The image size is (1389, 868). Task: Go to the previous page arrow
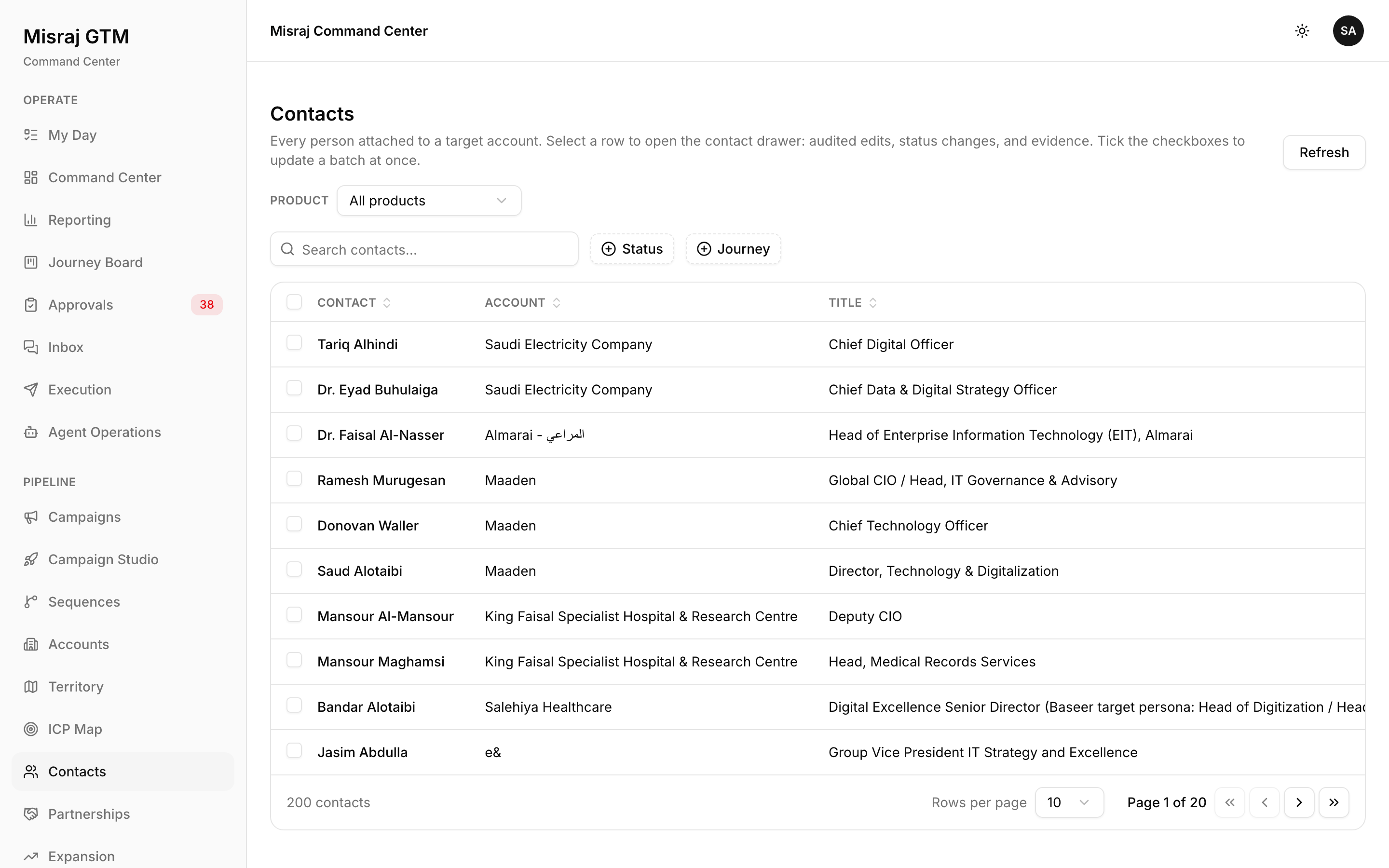(x=1265, y=802)
